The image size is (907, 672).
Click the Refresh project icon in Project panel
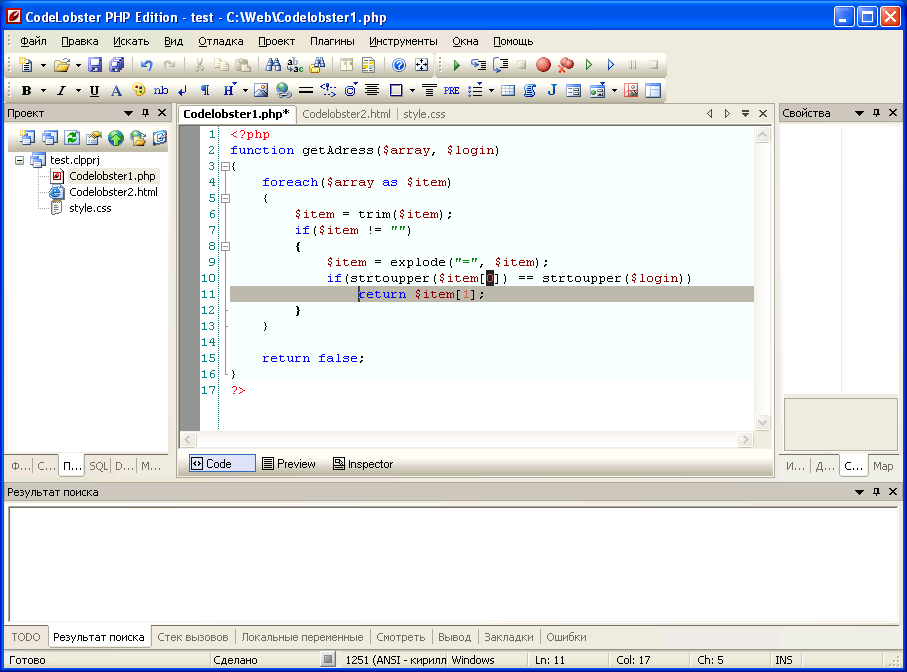point(72,138)
